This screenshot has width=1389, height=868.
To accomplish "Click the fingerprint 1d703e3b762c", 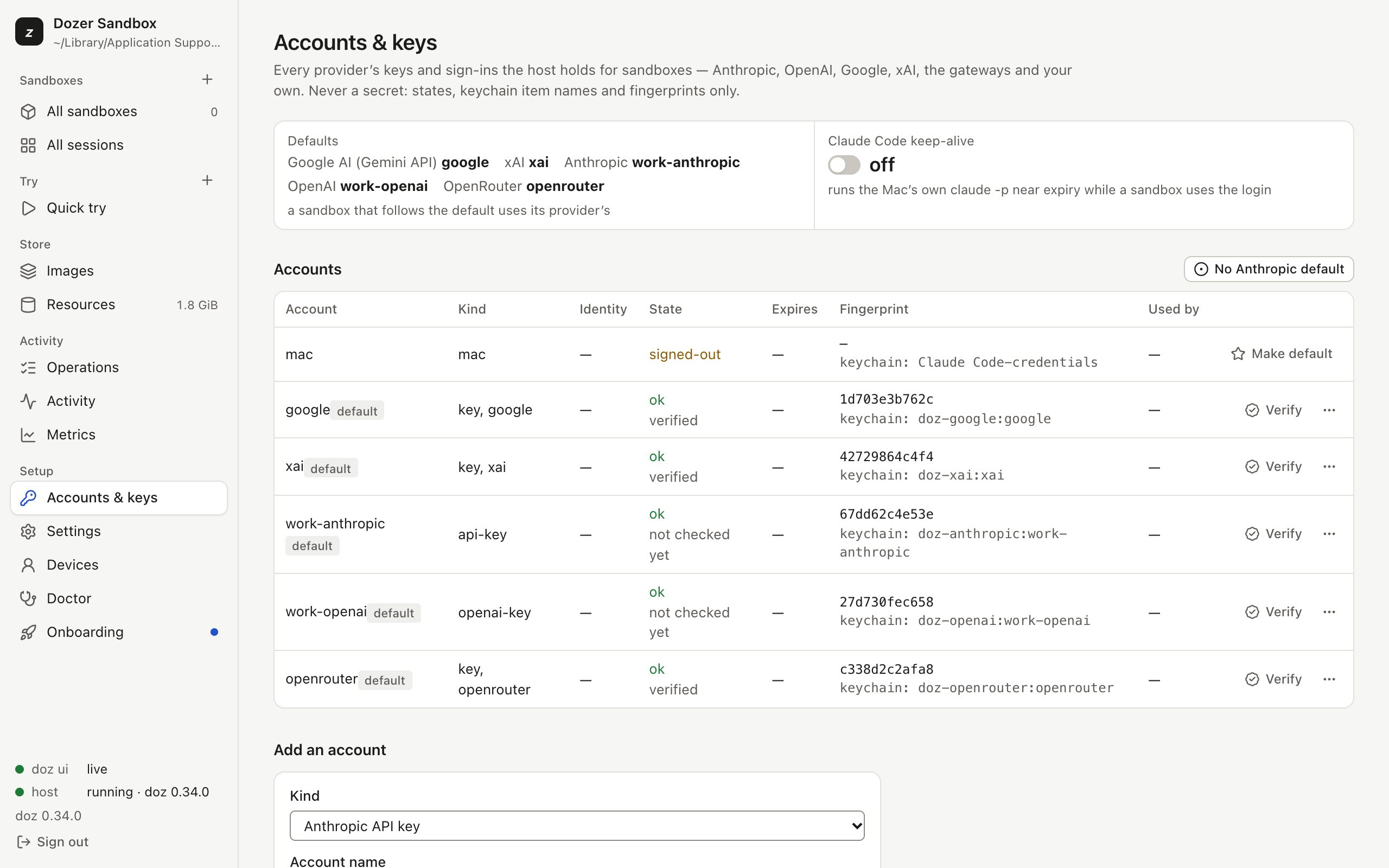I will [x=886, y=399].
